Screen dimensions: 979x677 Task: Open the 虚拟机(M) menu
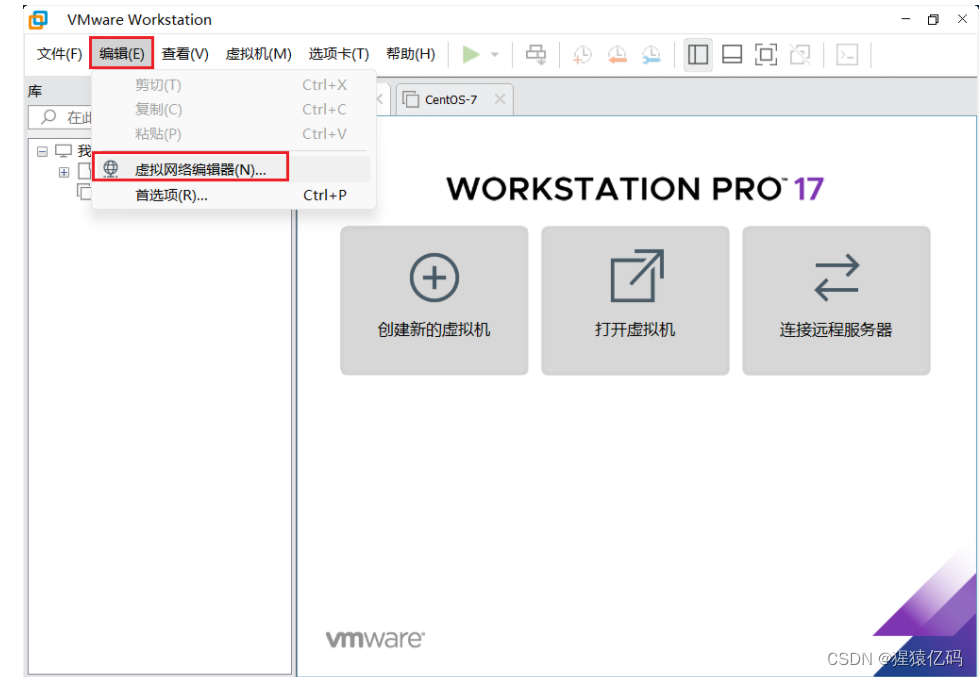258,54
